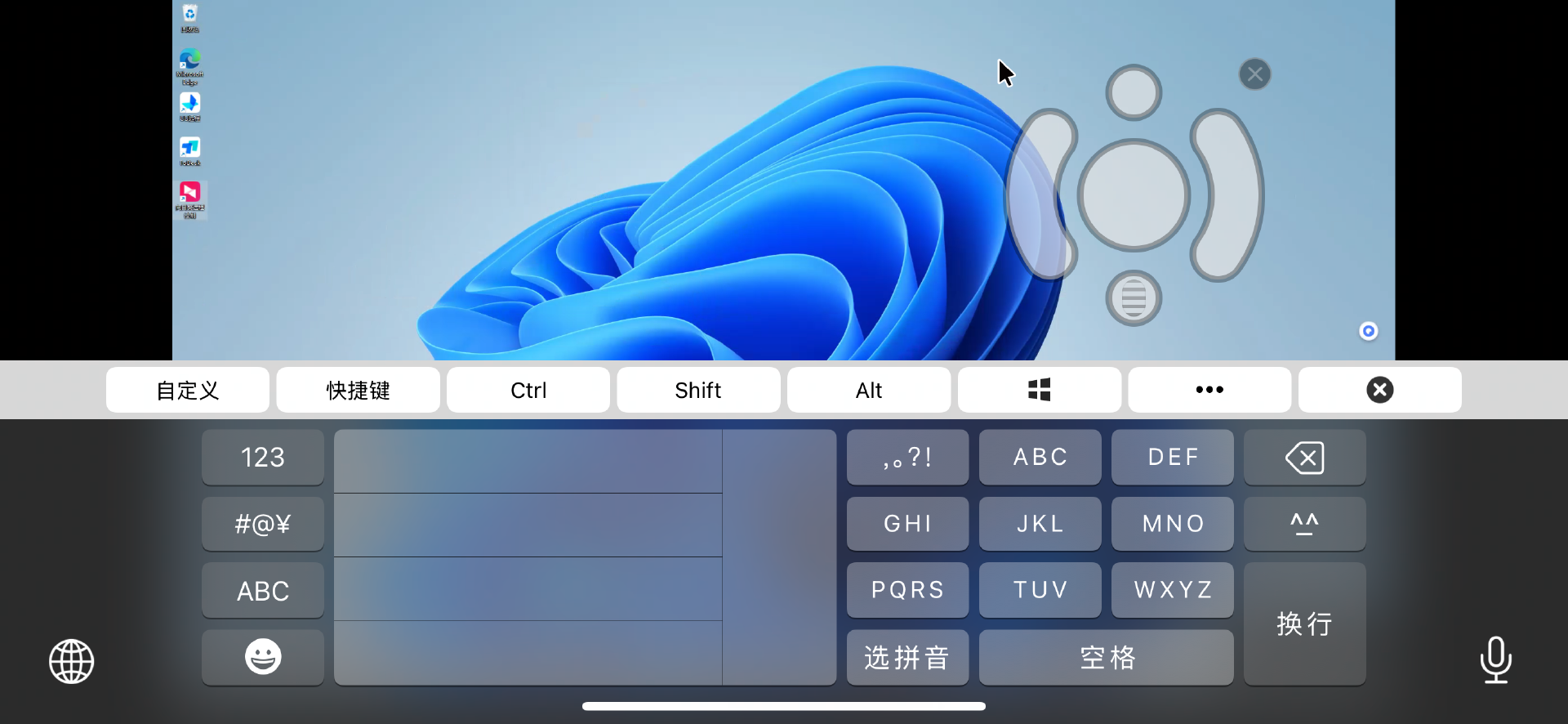
Task: Tap the TUV letter key
Action: [1040, 590]
